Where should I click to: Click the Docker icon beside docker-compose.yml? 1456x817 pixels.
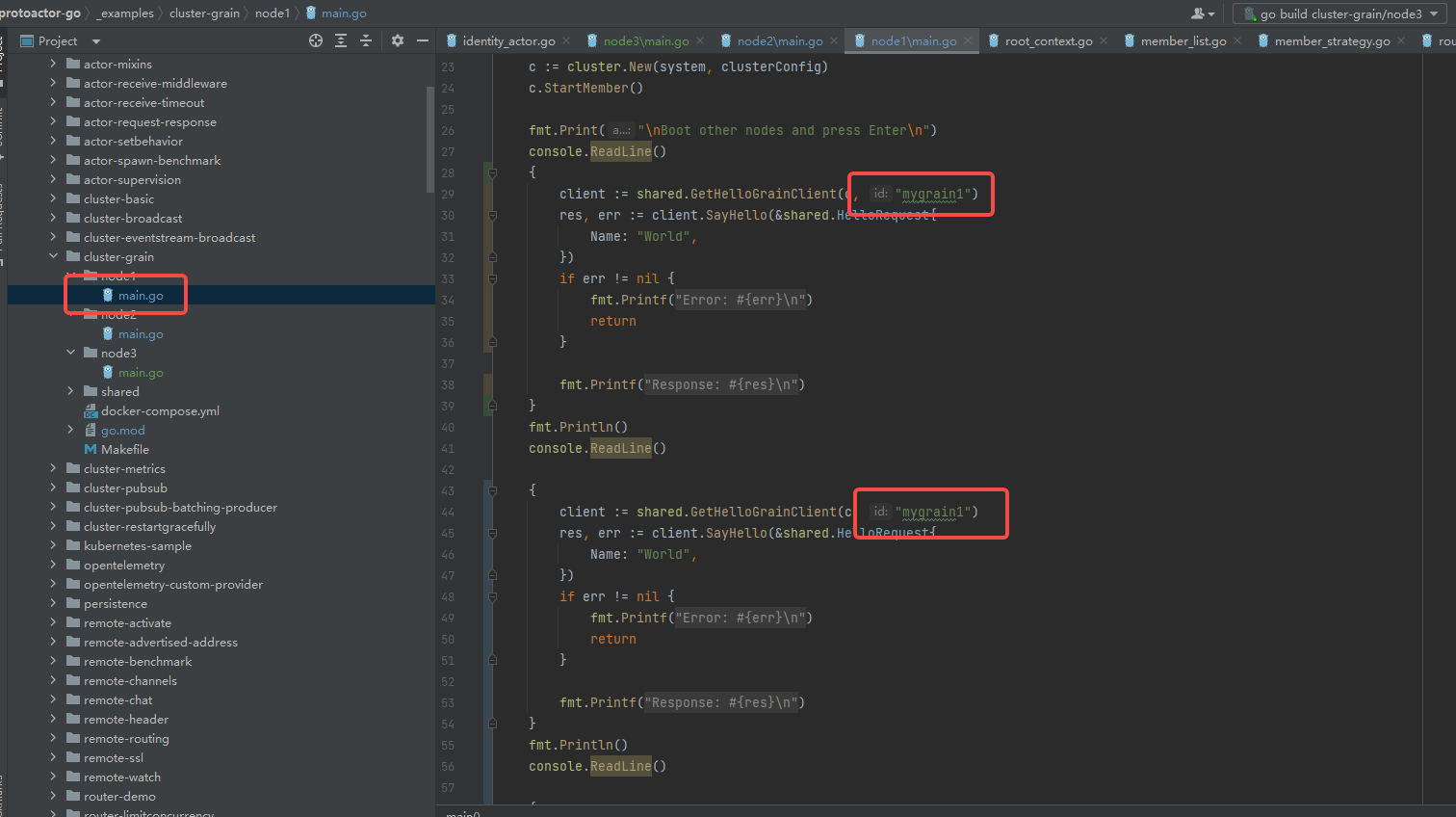(91, 410)
